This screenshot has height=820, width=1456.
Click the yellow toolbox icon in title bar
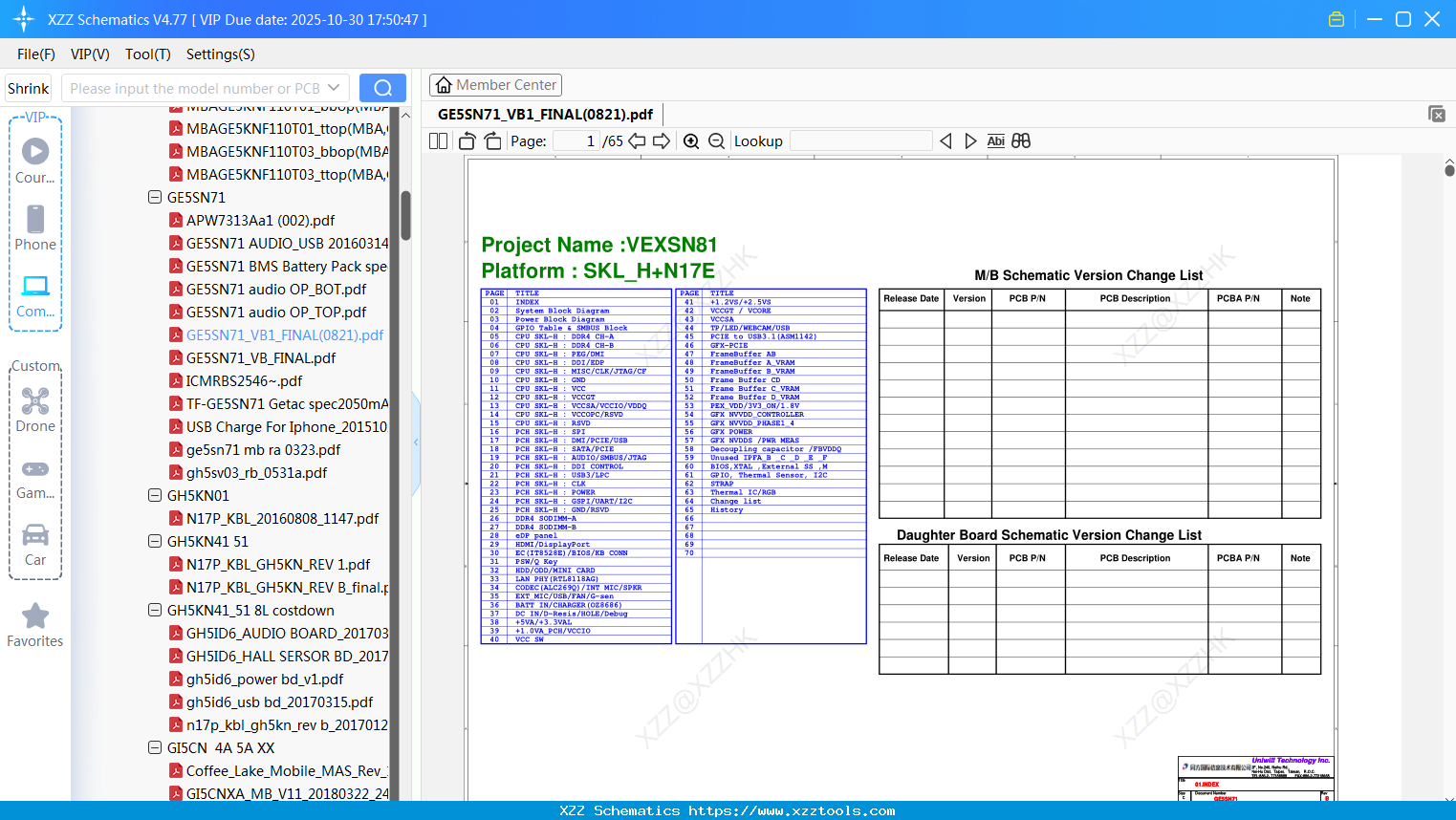(1336, 19)
